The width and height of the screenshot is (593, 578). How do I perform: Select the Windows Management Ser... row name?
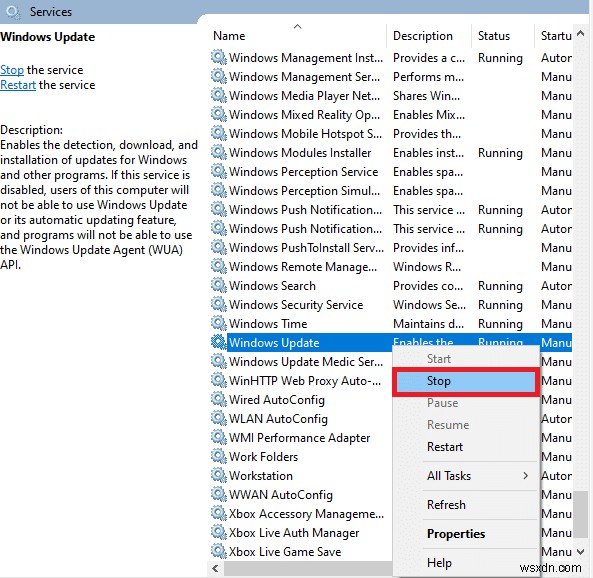click(x=304, y=77)
